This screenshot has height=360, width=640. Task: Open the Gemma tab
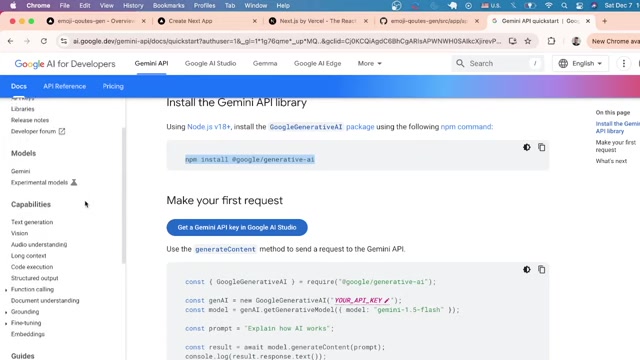pos(265,63)
